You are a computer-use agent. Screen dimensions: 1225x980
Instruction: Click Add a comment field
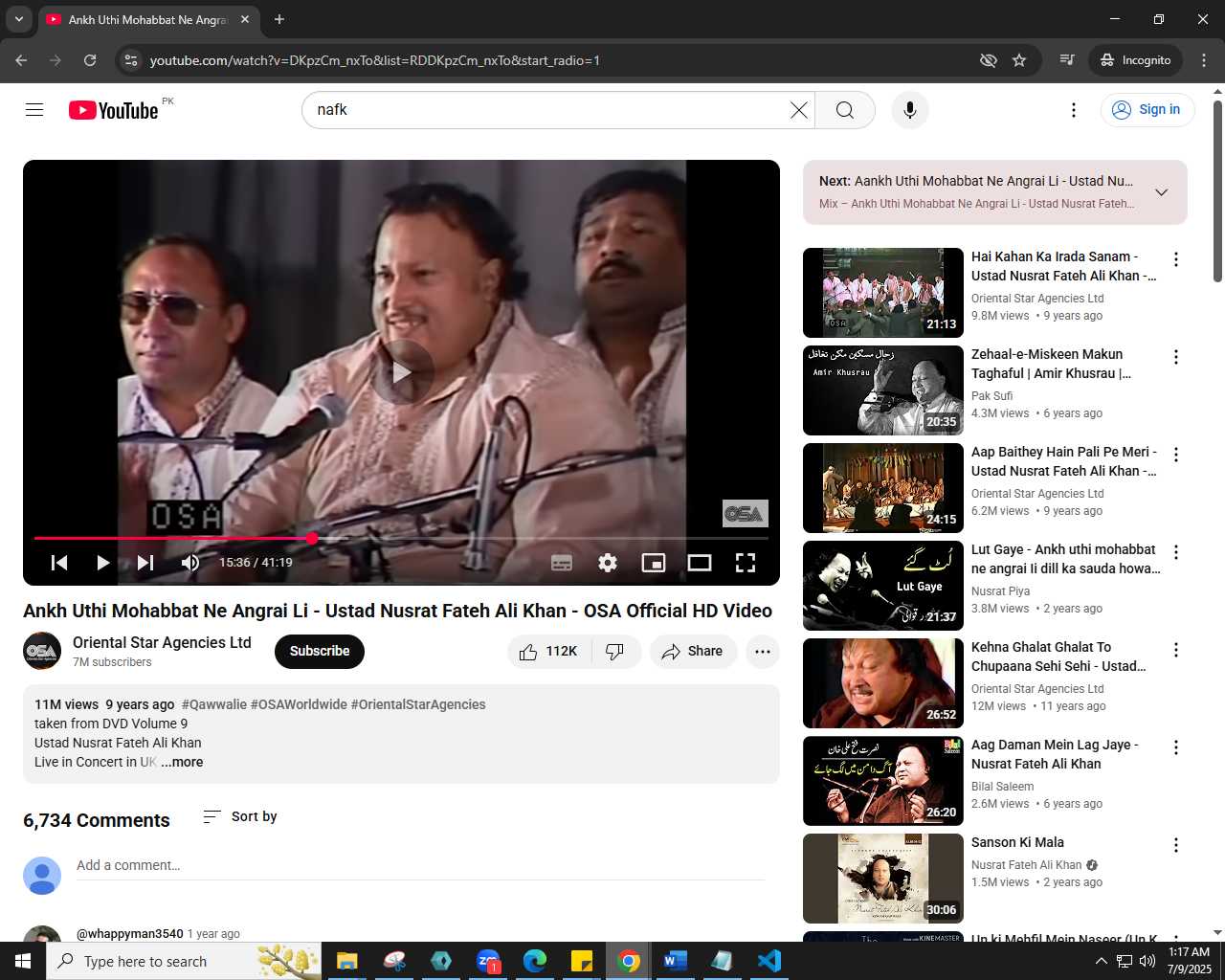click(x=421, y=866)
